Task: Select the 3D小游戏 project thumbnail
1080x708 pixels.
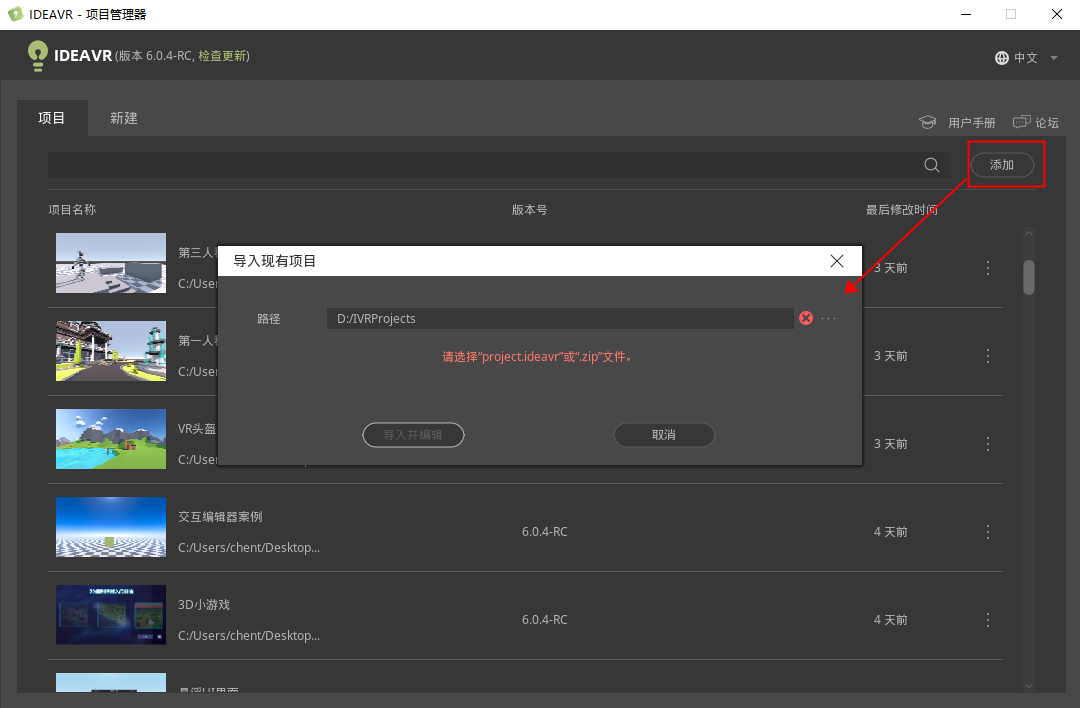Action: click(111, 615)
